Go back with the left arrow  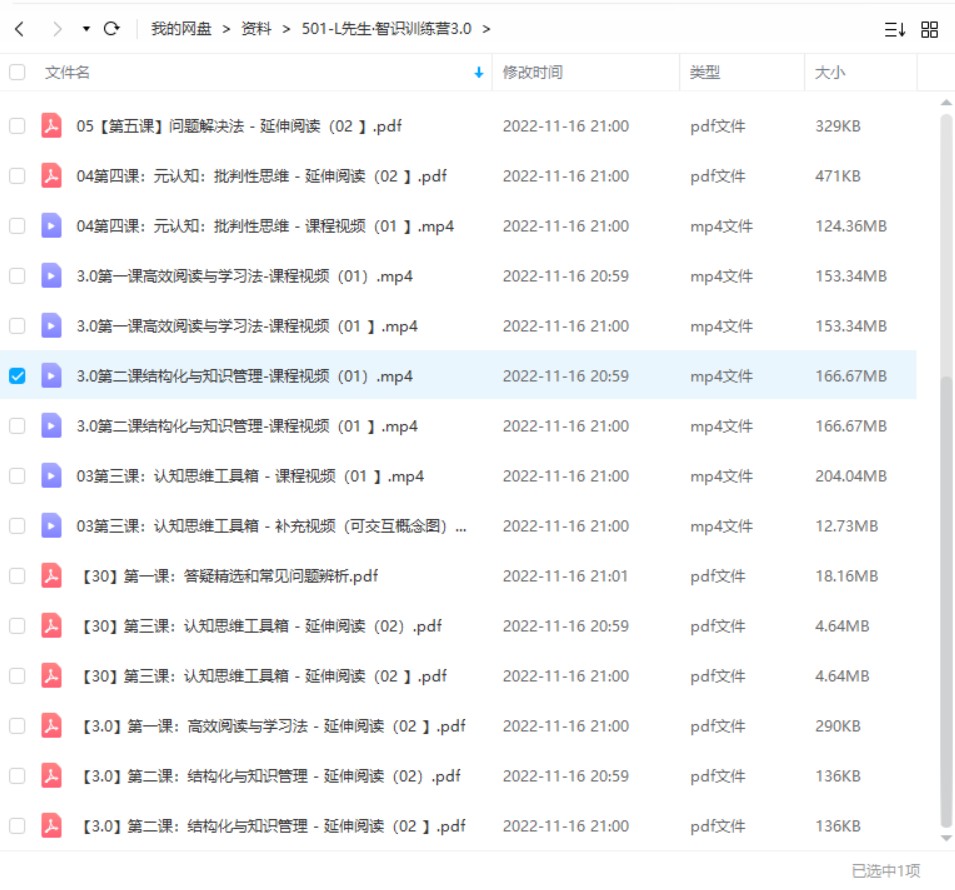point(19,29)
